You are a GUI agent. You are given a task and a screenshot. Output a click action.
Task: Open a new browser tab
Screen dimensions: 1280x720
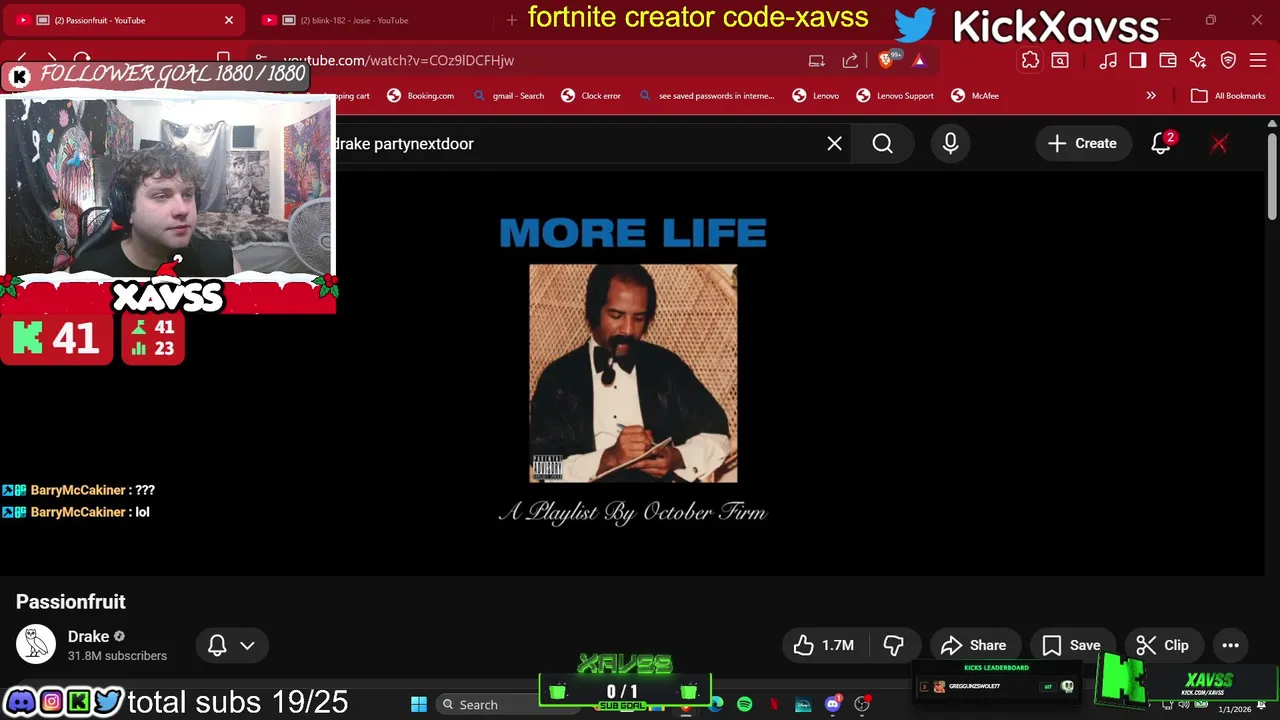(511, 20)
